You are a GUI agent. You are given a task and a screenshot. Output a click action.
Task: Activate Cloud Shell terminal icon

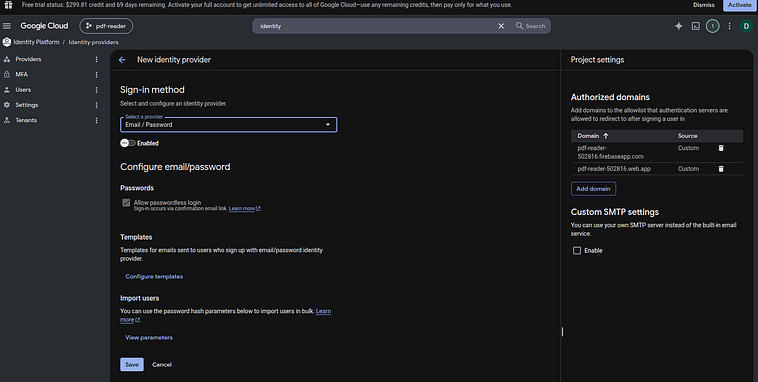(x=696, y=26)
